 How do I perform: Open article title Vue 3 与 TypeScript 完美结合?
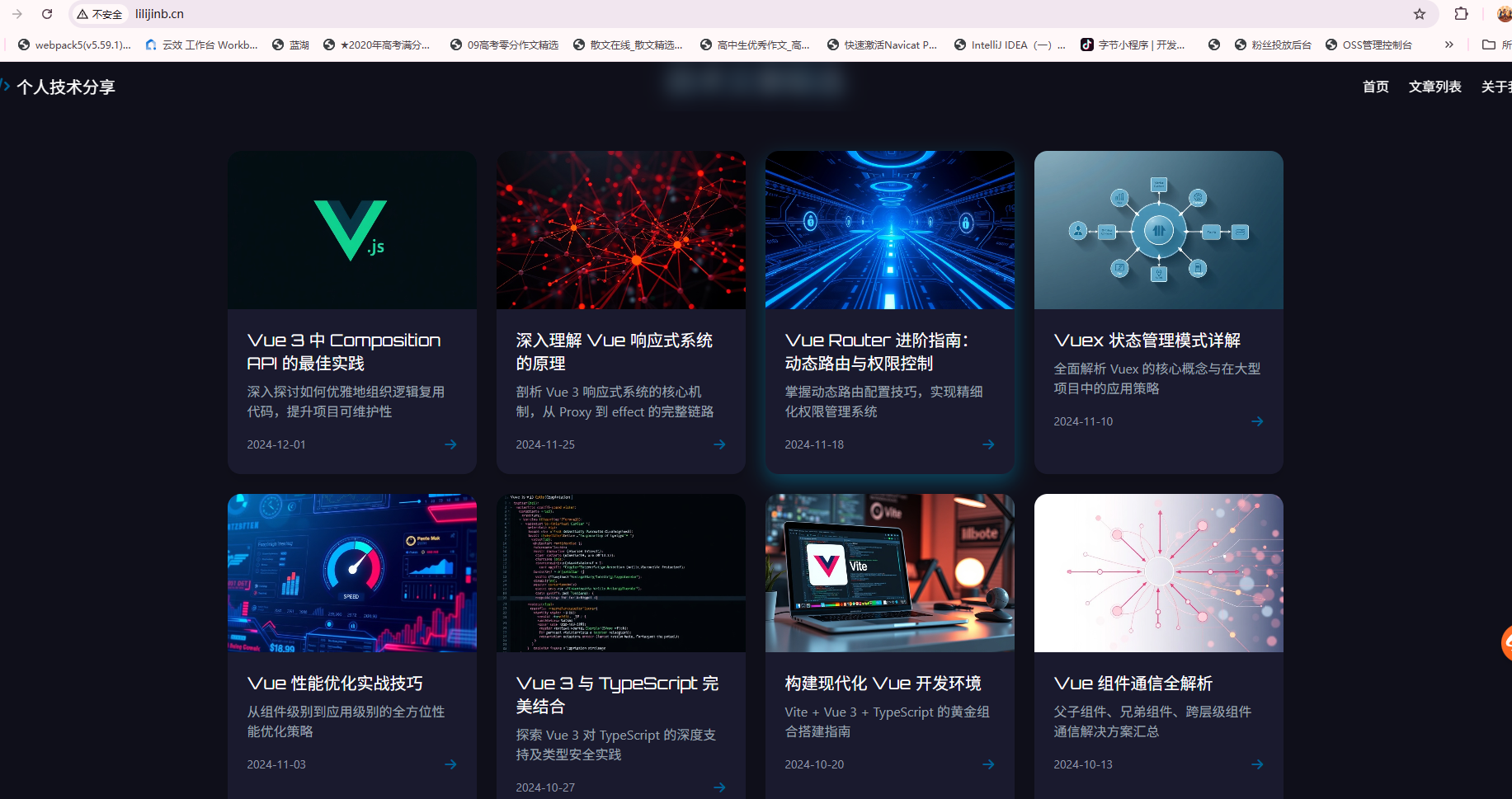(617, 695)
